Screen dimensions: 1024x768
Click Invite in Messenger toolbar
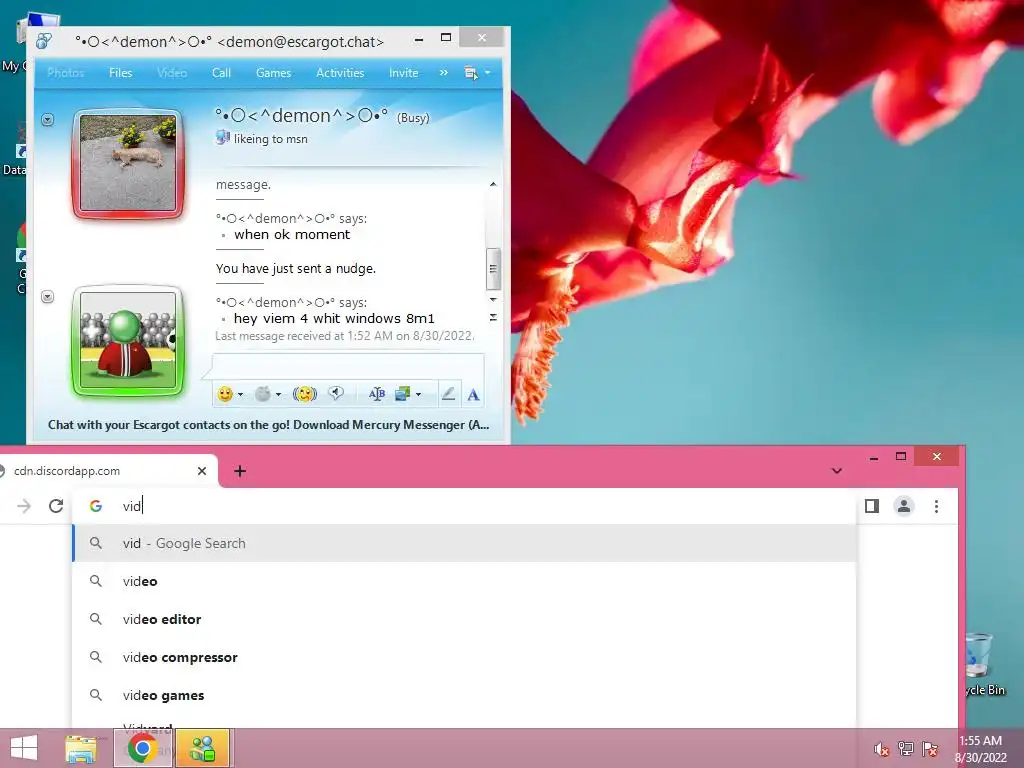click(x=403, y=72)
